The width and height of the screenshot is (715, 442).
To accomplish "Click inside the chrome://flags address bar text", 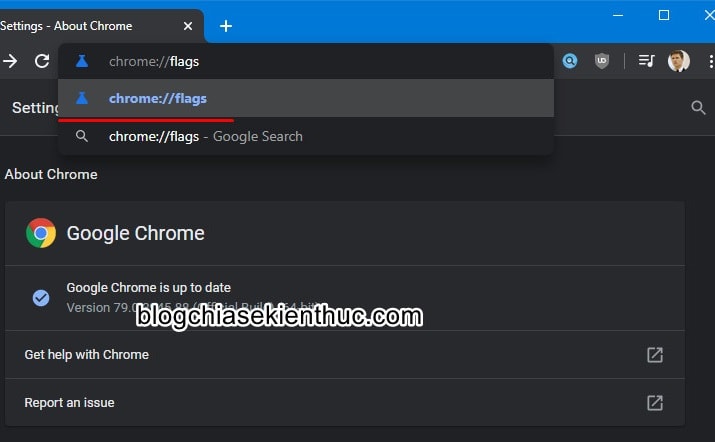I will pyautogui.click(x=154, y=62).
